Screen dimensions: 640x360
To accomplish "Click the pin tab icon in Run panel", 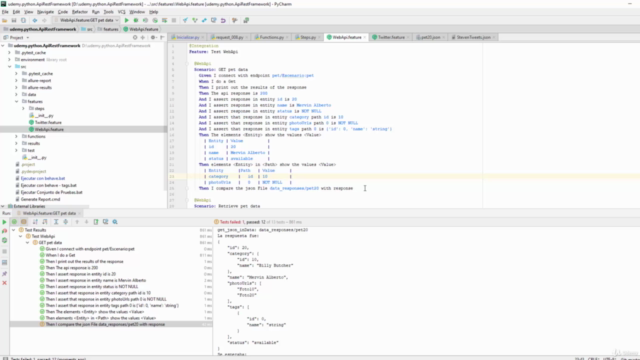I will [4, 273].
